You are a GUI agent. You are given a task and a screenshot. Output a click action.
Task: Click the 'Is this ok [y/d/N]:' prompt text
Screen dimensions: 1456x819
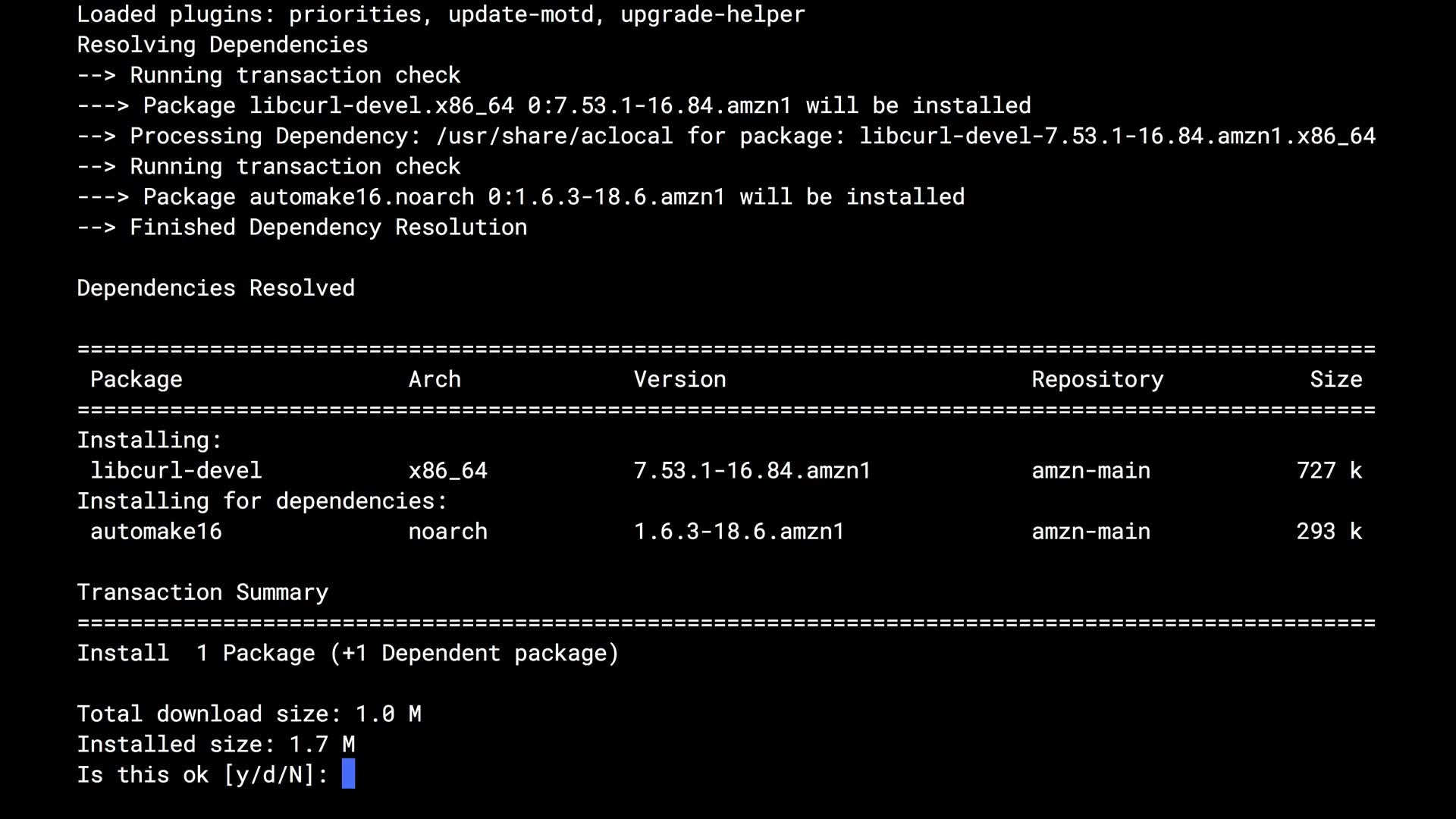[x=202, y=774]
